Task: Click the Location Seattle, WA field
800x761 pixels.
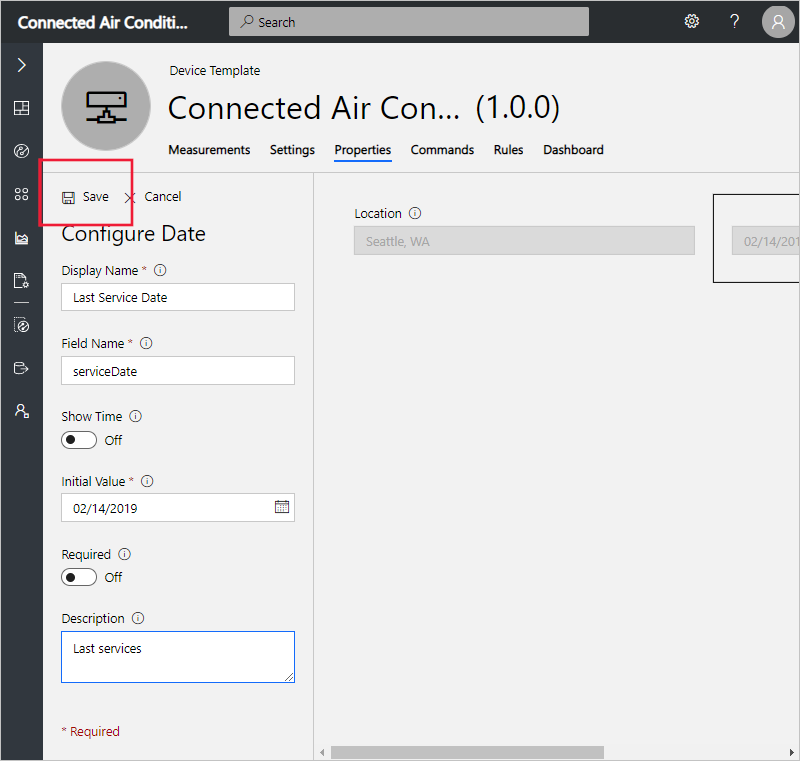Action: (524, 241)
